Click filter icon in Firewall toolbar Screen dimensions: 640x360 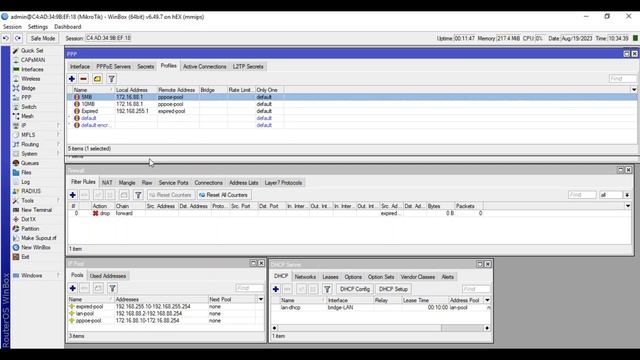[x=138, y=195]
